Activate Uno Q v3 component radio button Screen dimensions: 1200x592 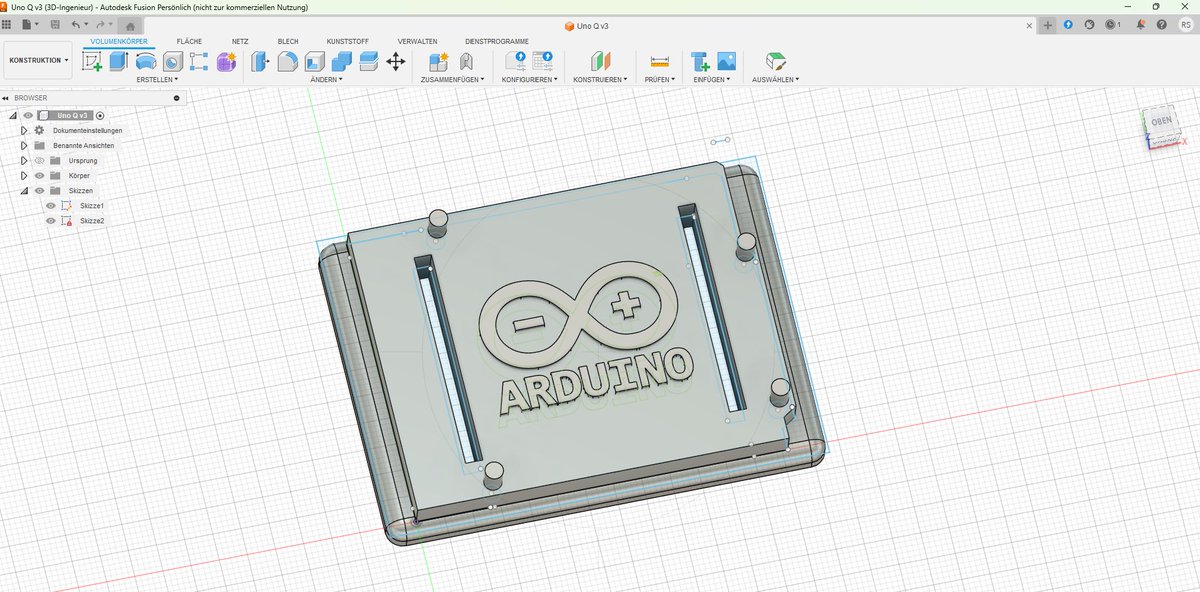pos(100,116)
